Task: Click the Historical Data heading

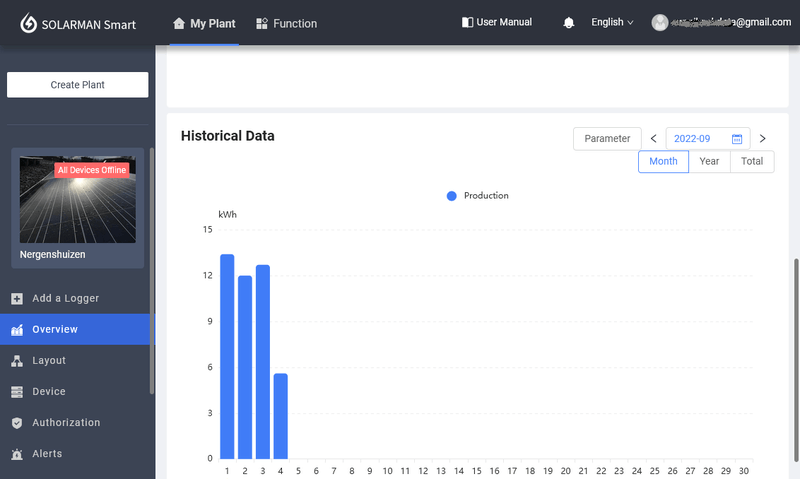Action: coord(228,136)
